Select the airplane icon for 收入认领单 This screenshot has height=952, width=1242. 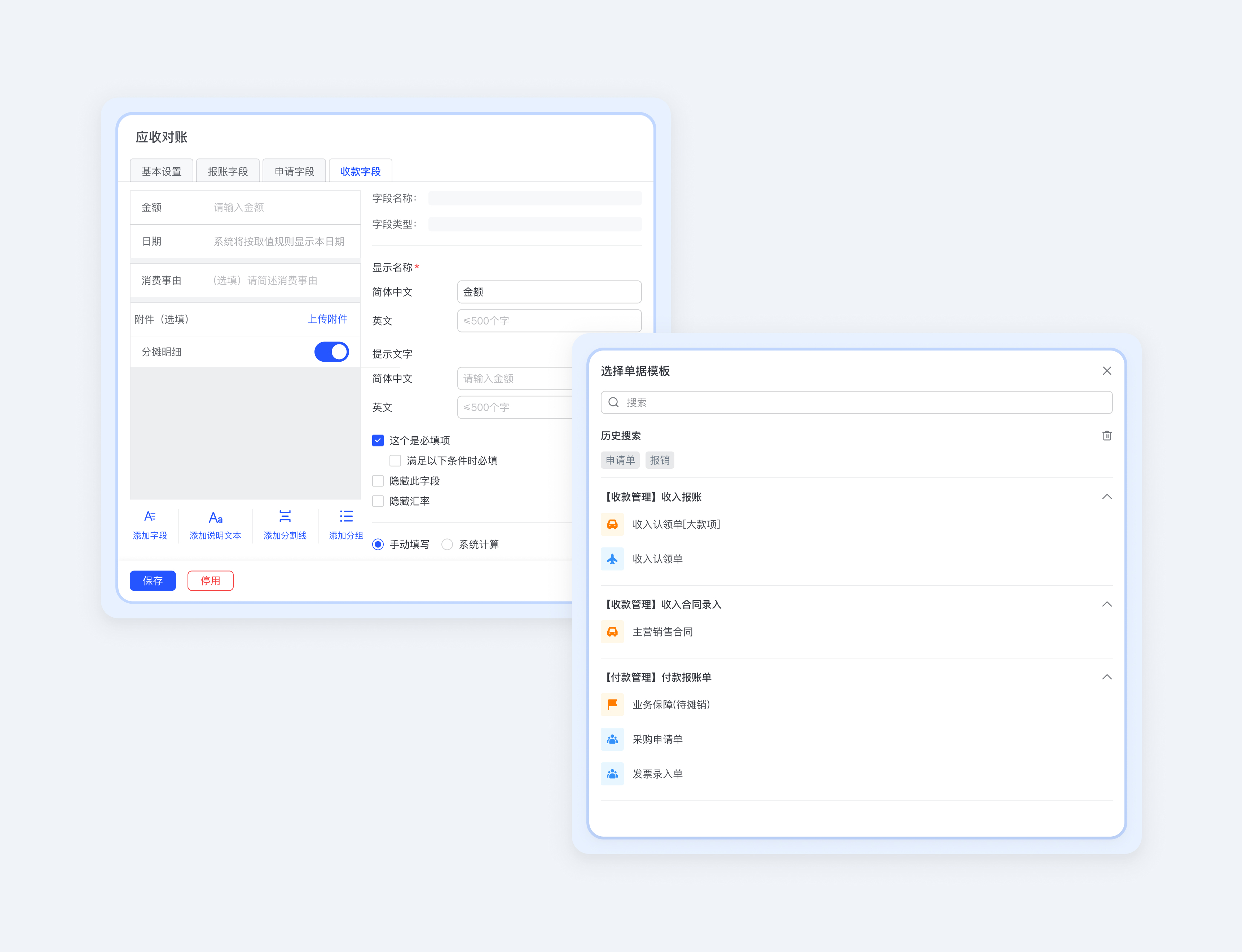coord(612,559)
